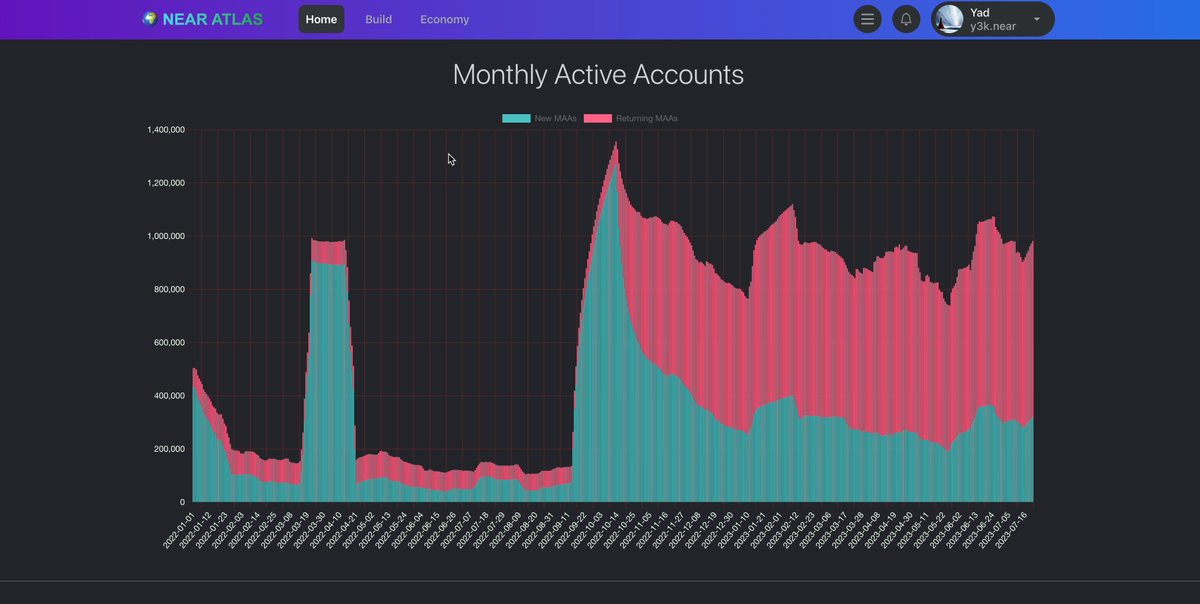
Task: Open the hamburger menu icon
Action: 867,19
